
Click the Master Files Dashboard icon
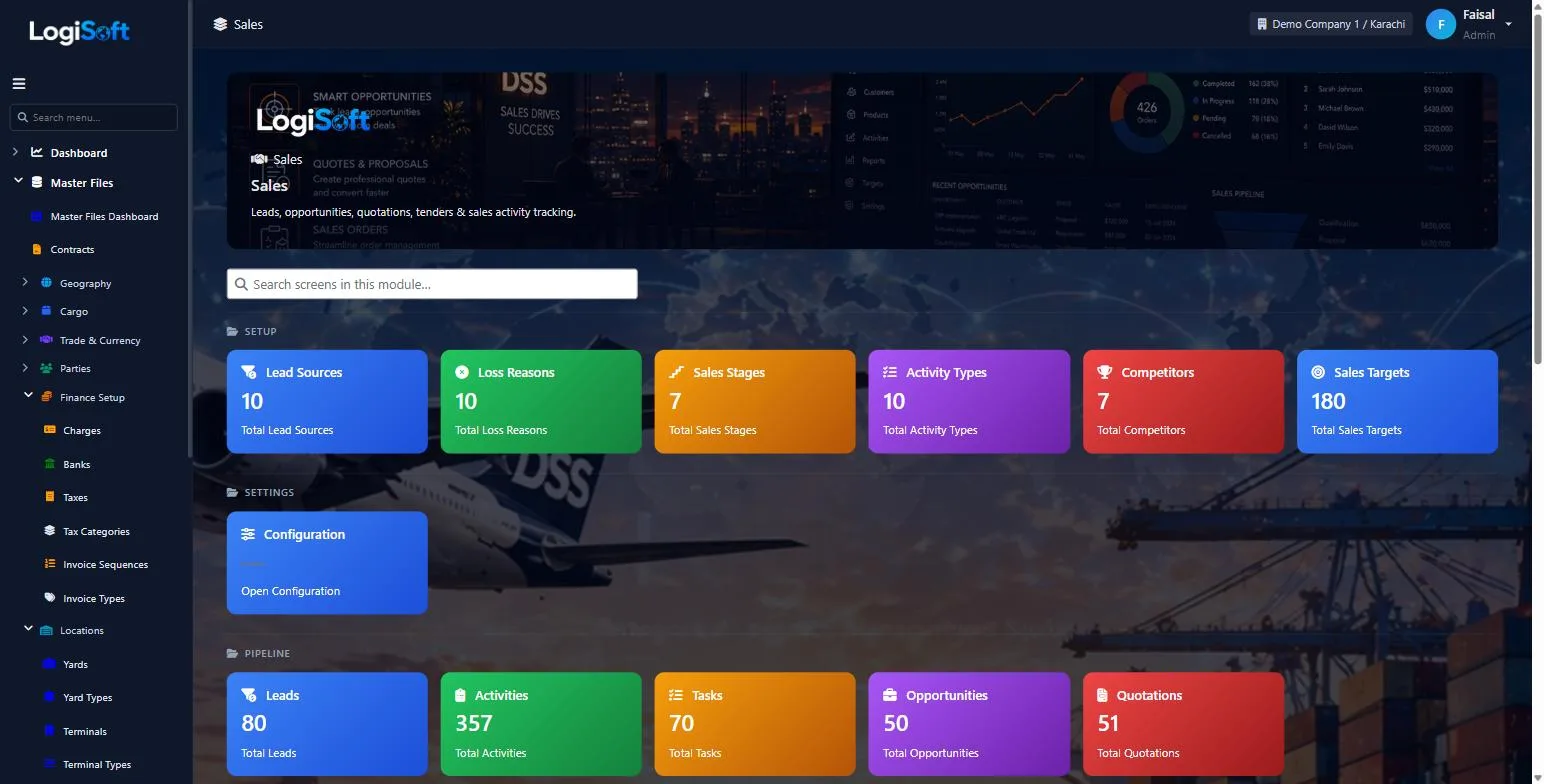point(37,216)
